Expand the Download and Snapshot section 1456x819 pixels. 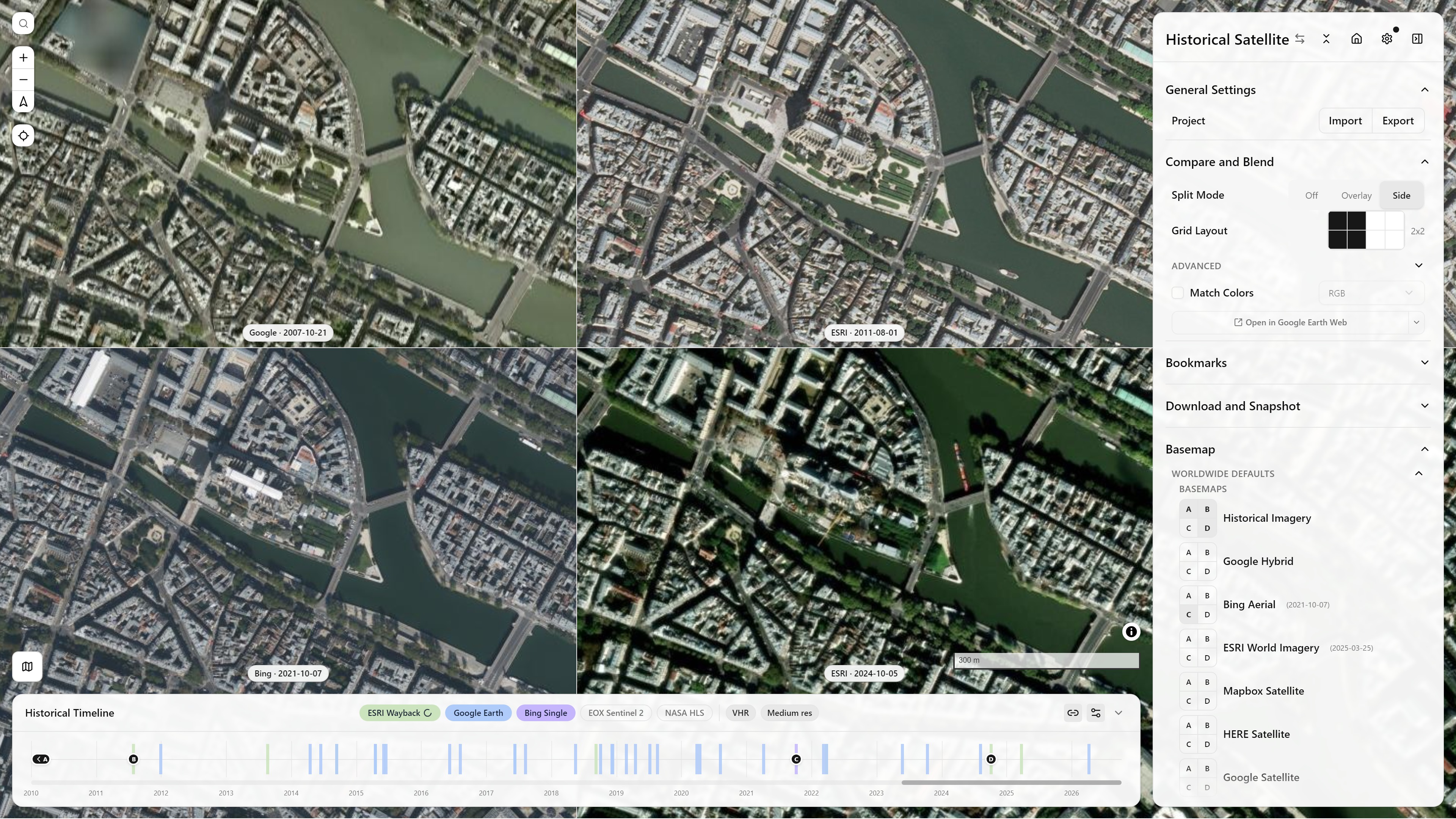pyautogui.click(x=1425, y=406)
